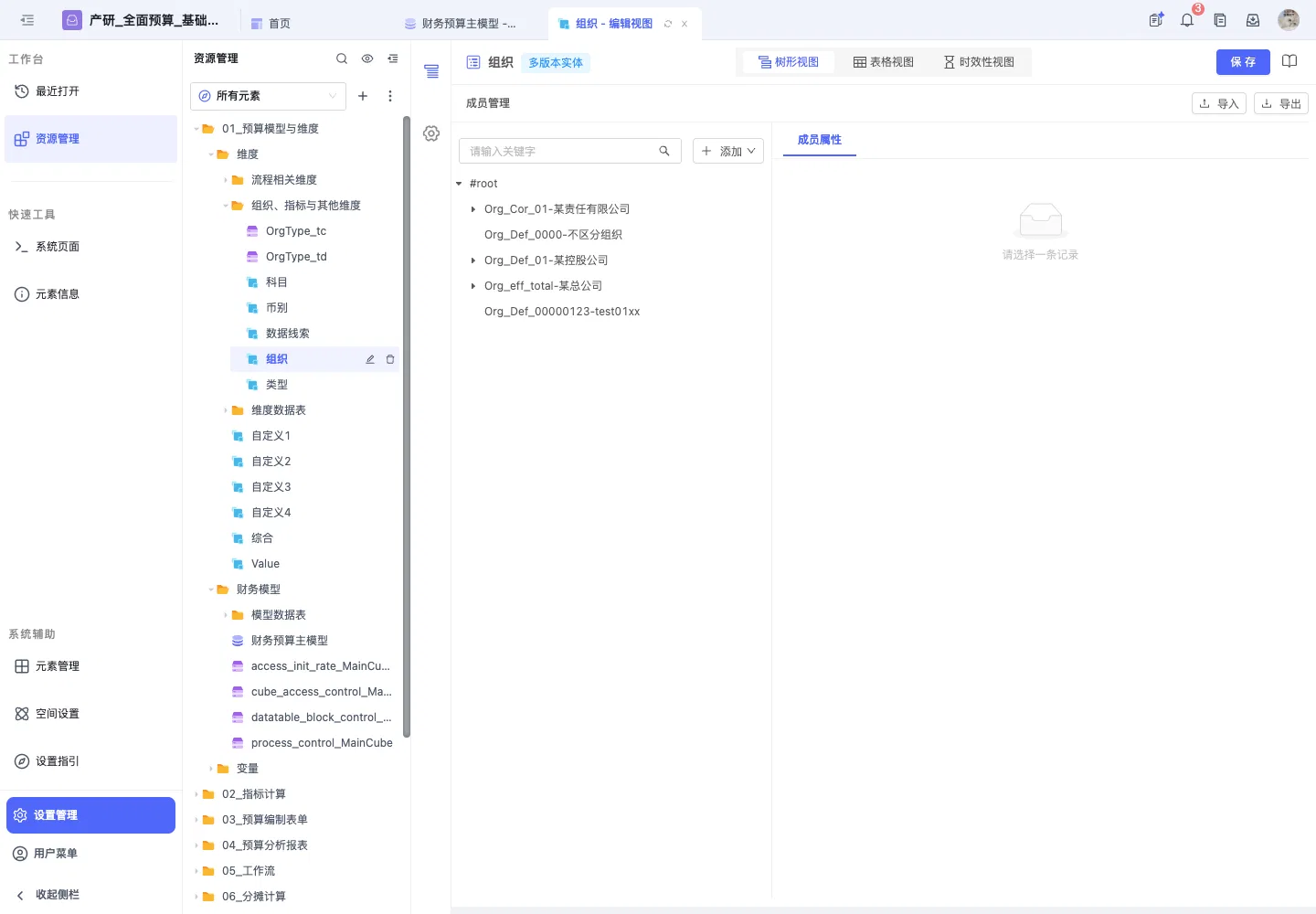The height and width of the screenshot is (914, 1316).
Task: Open 元素管理 in system assistance
Action: point(90,666)
